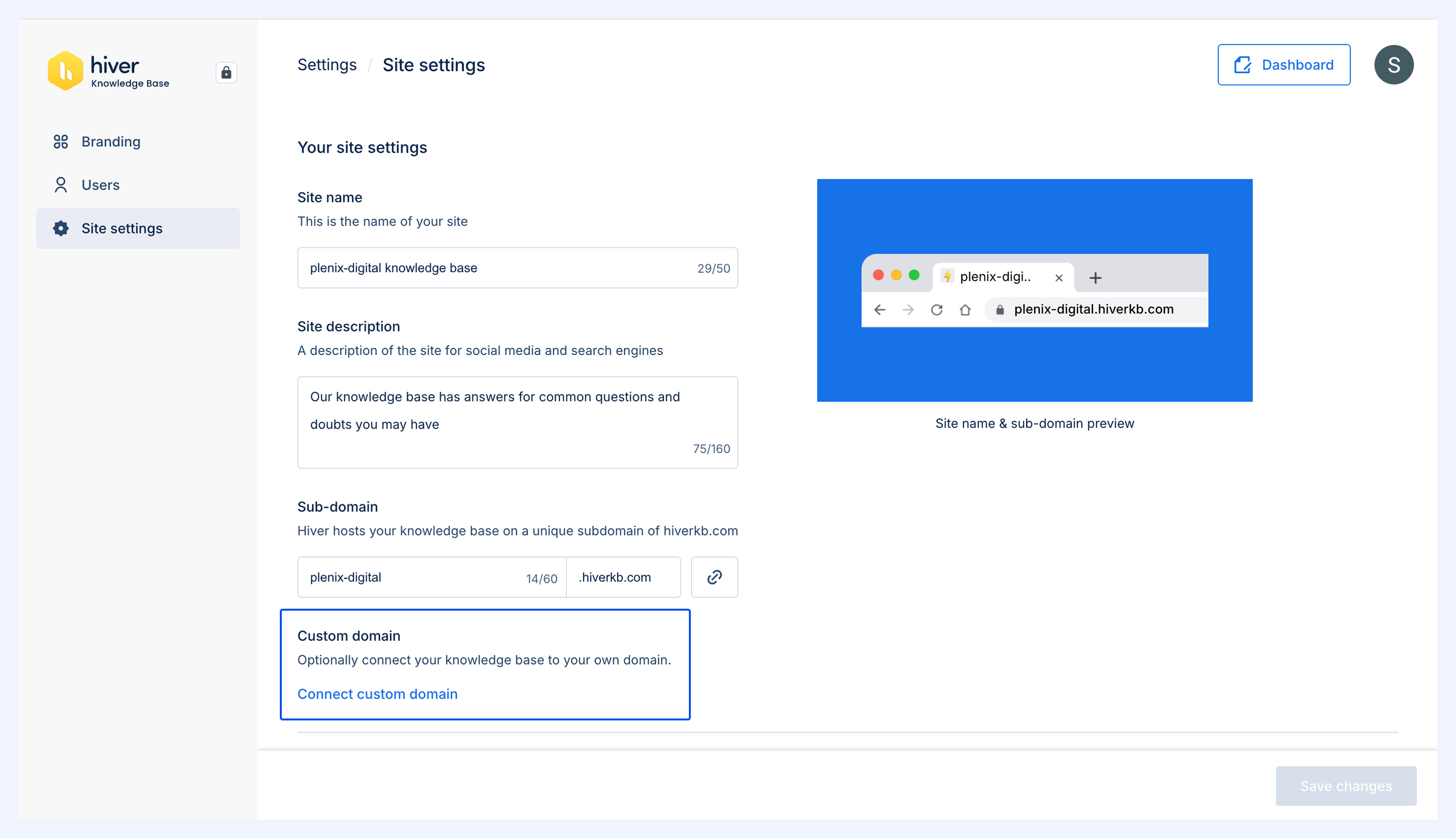Screen dimensions: 1456x838
Task: Click 'Optionally connect your knowledge base' text
Action: pyautogui.click(x=484, y=660)
